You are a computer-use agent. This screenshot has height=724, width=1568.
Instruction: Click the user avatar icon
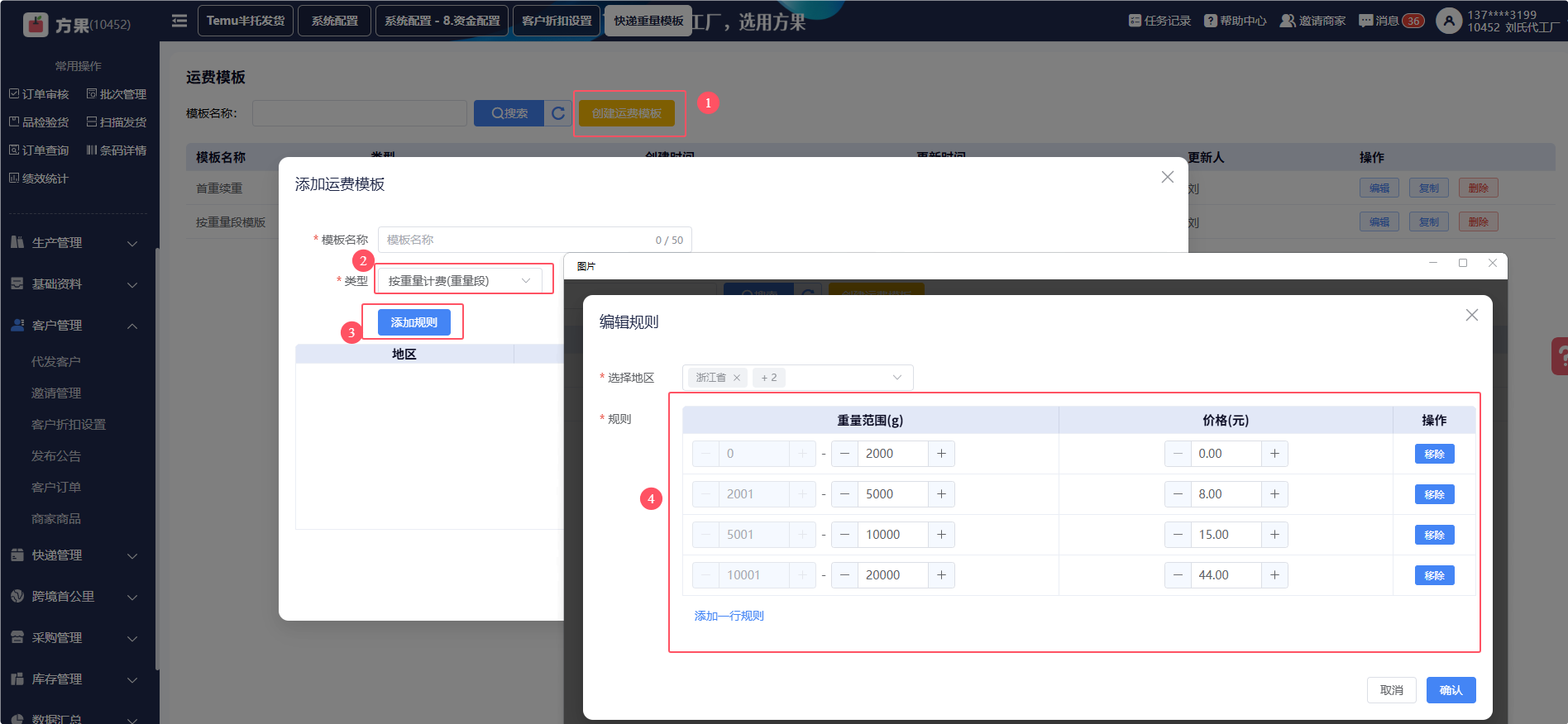[1448, 21]
